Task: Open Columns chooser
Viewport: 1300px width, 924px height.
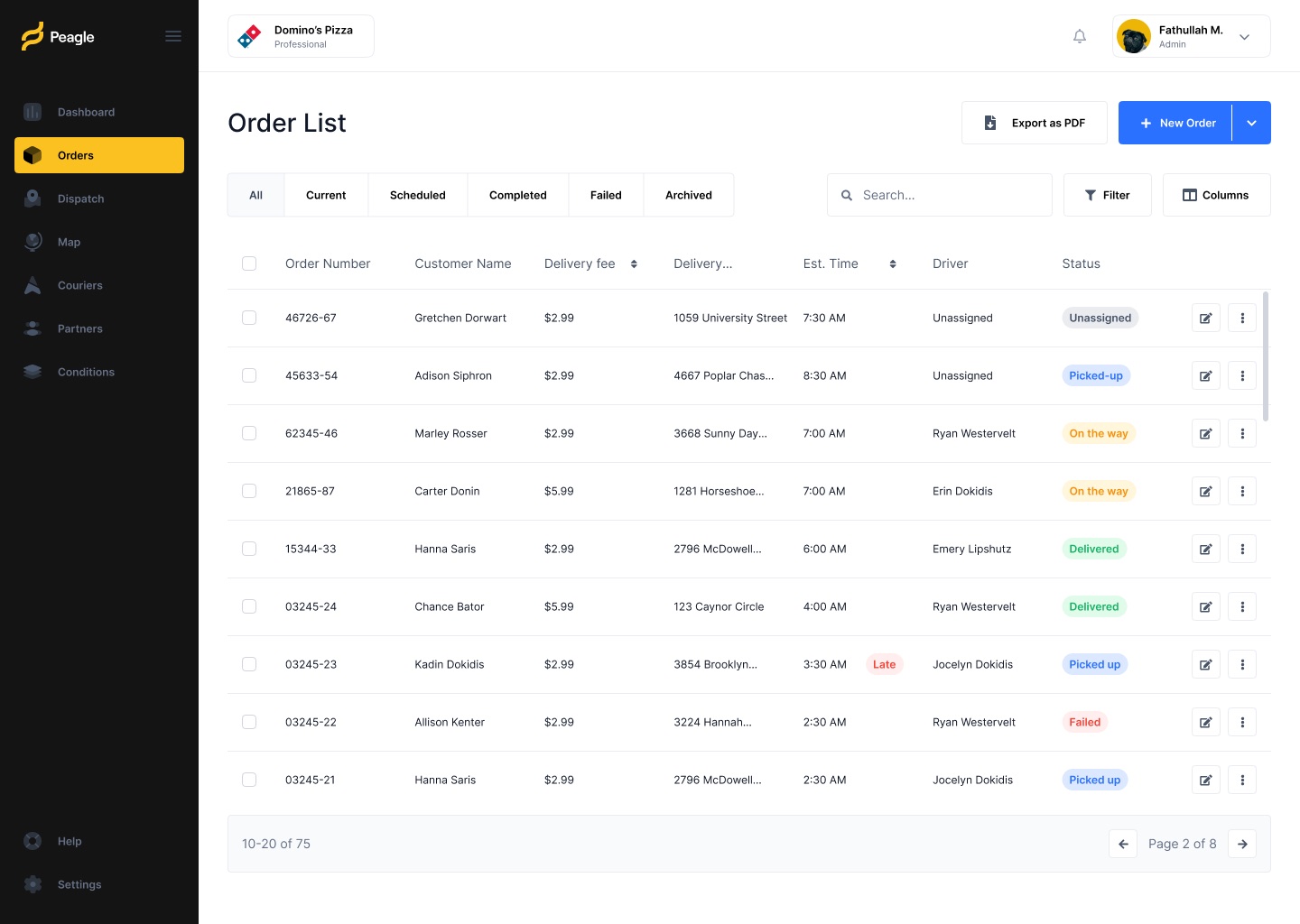Action: pos(1217,195)
